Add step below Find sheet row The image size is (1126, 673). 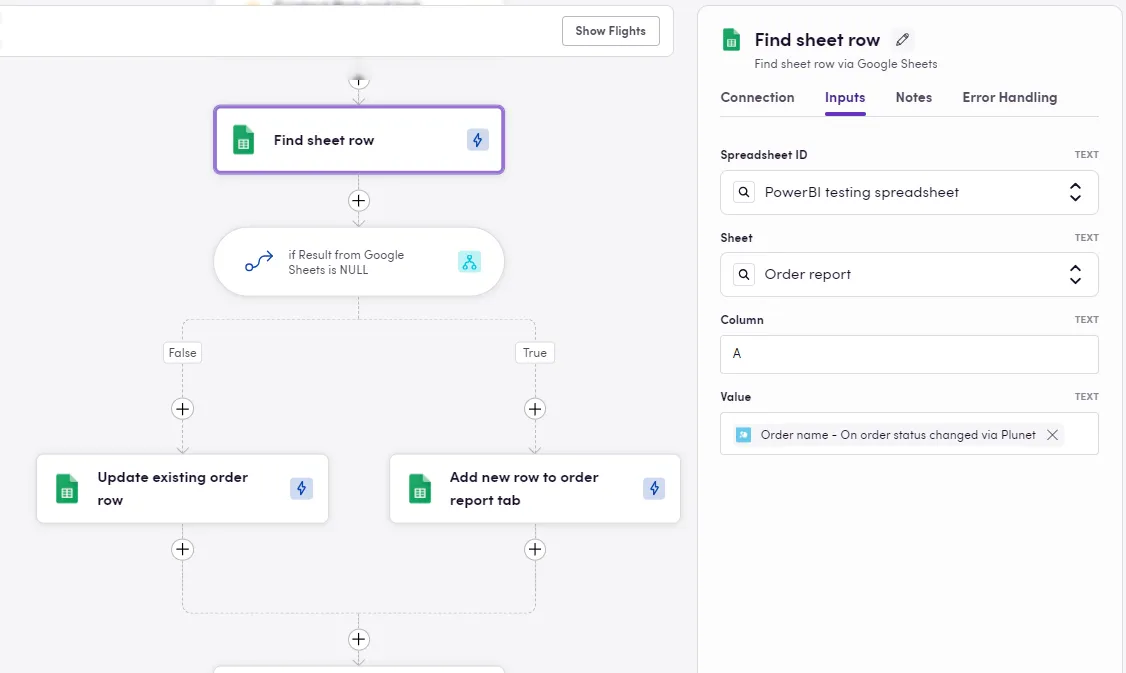pos(359,200)
